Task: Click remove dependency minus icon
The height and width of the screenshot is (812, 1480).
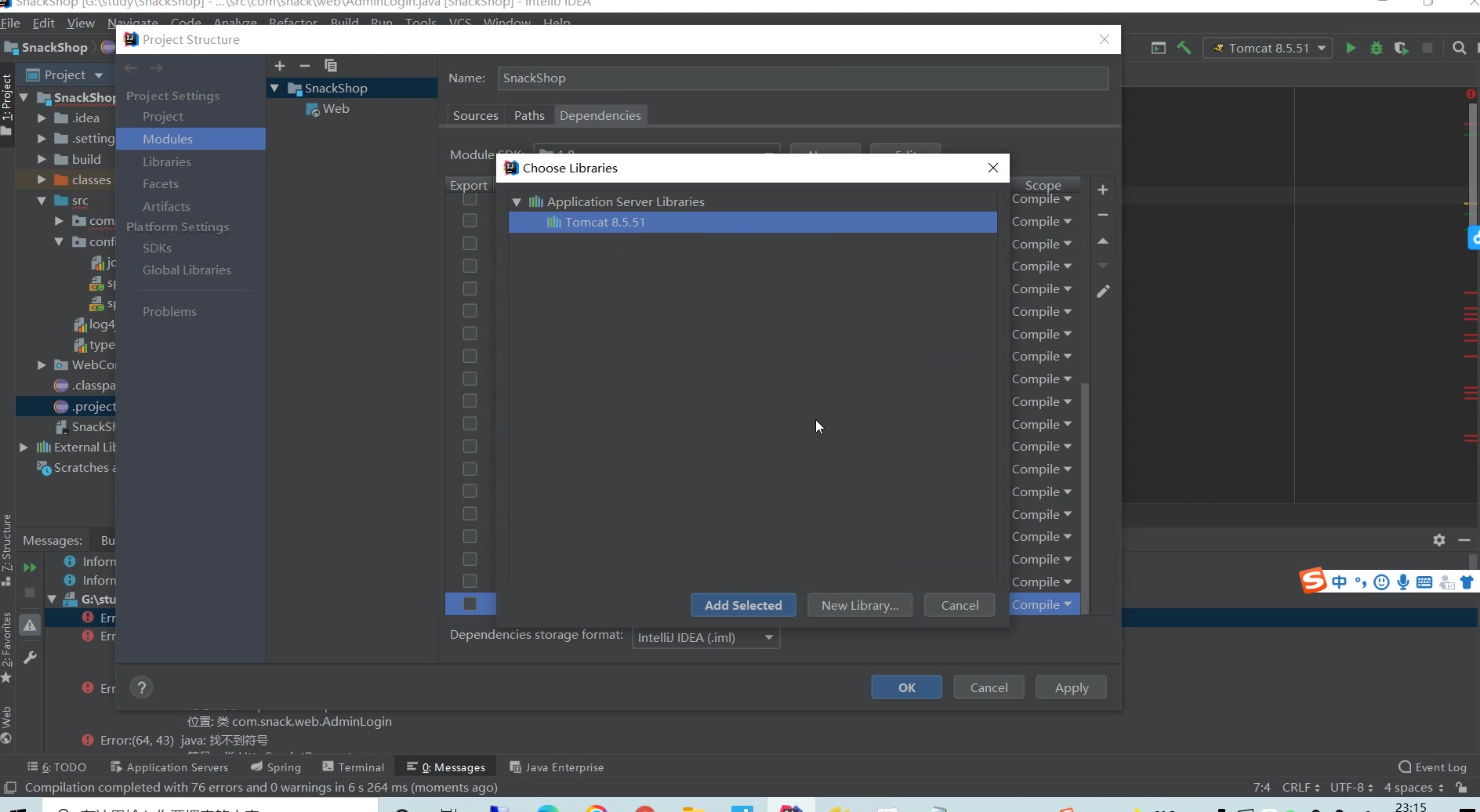Action: click(x=1102, y=215)
